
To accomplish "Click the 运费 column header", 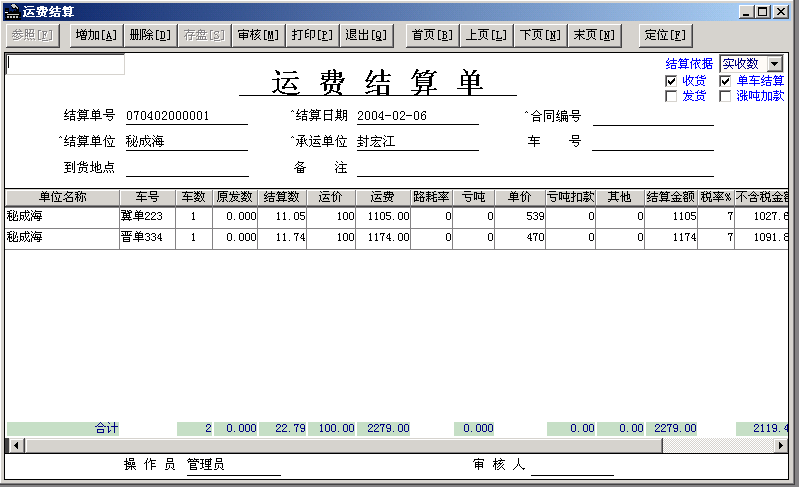I will 382,197.
